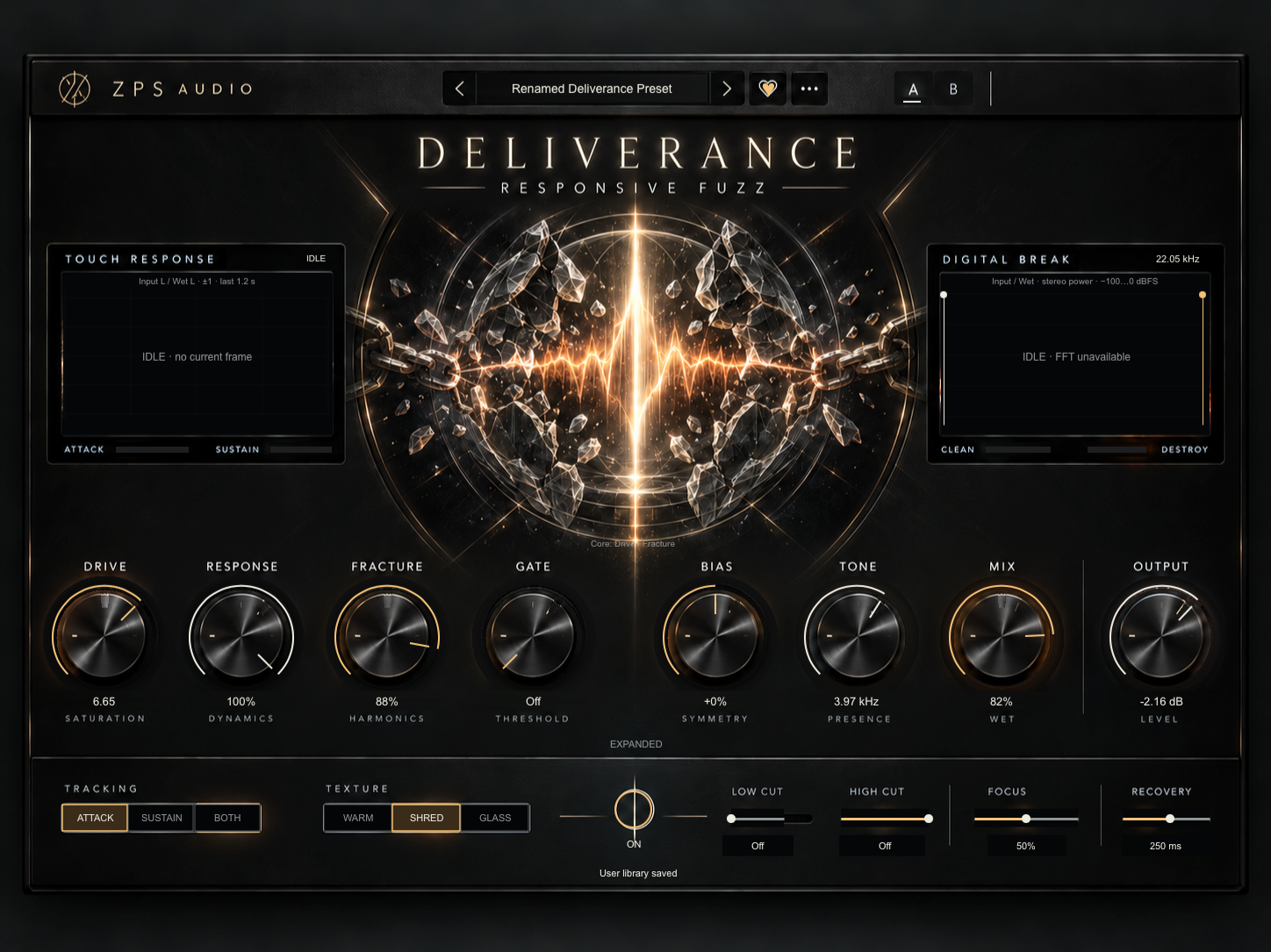Click the 22.05 kHz readout
Screen dimensions: 1271x952
(1177, 259)
